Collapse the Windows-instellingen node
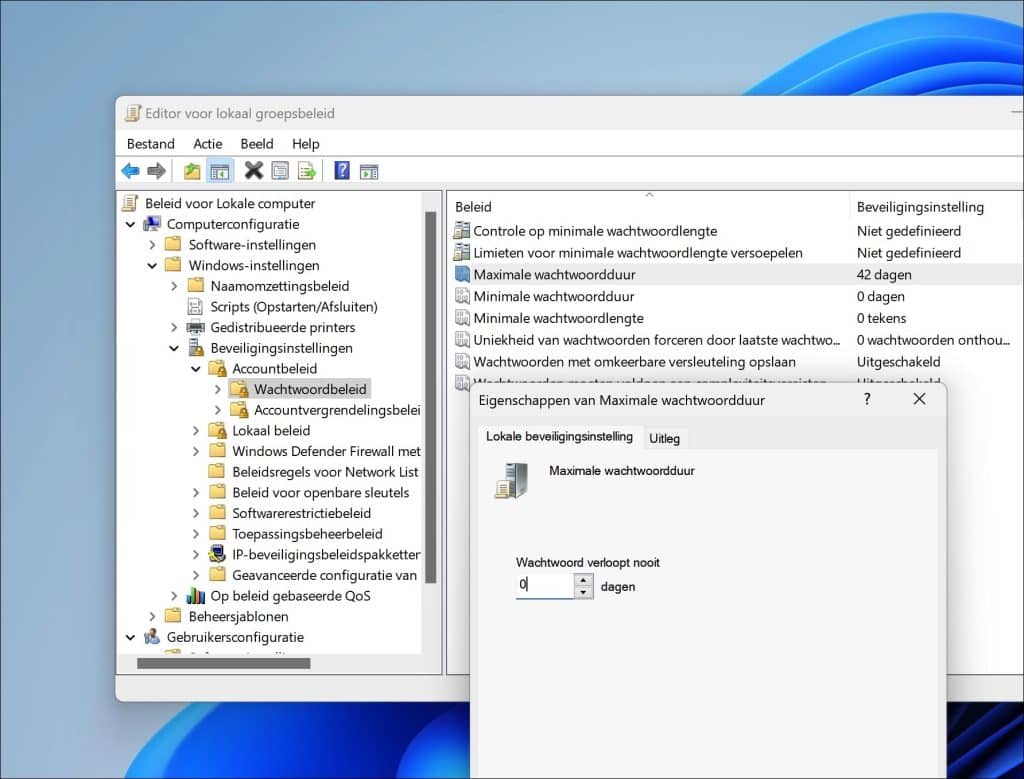The width and height of the screenshot is (1024, 779). point(152,266)
